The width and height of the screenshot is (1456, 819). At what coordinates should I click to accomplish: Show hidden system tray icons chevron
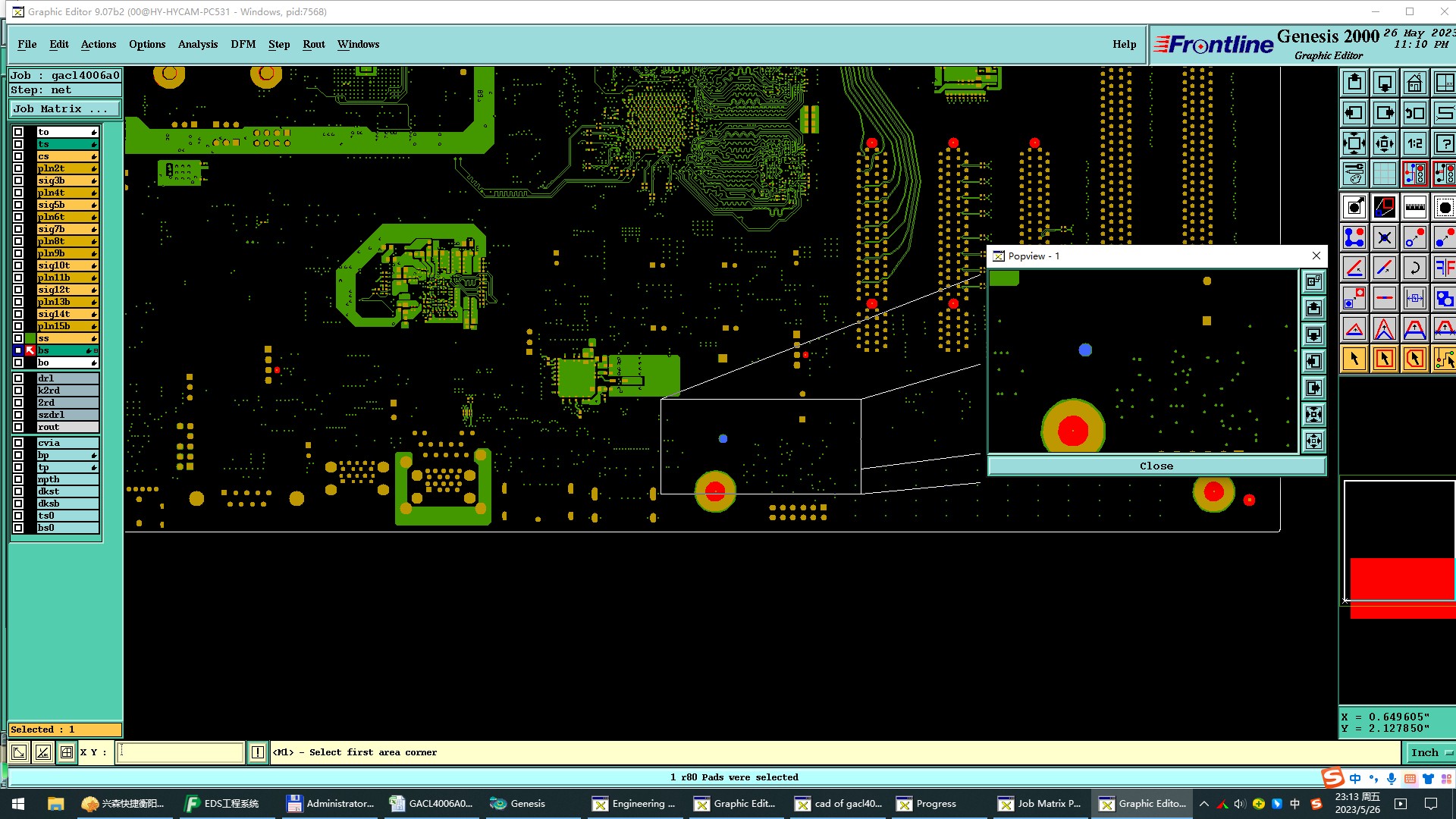[1203, 804]
